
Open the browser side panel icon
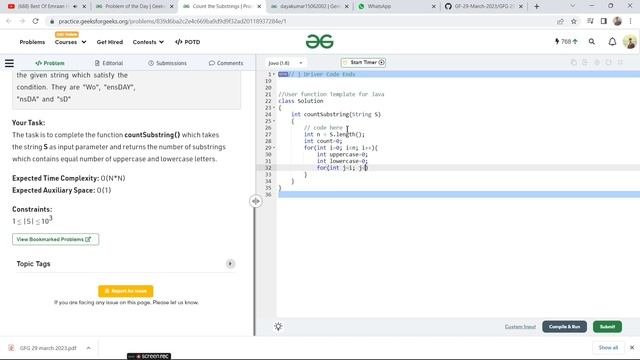604,21
